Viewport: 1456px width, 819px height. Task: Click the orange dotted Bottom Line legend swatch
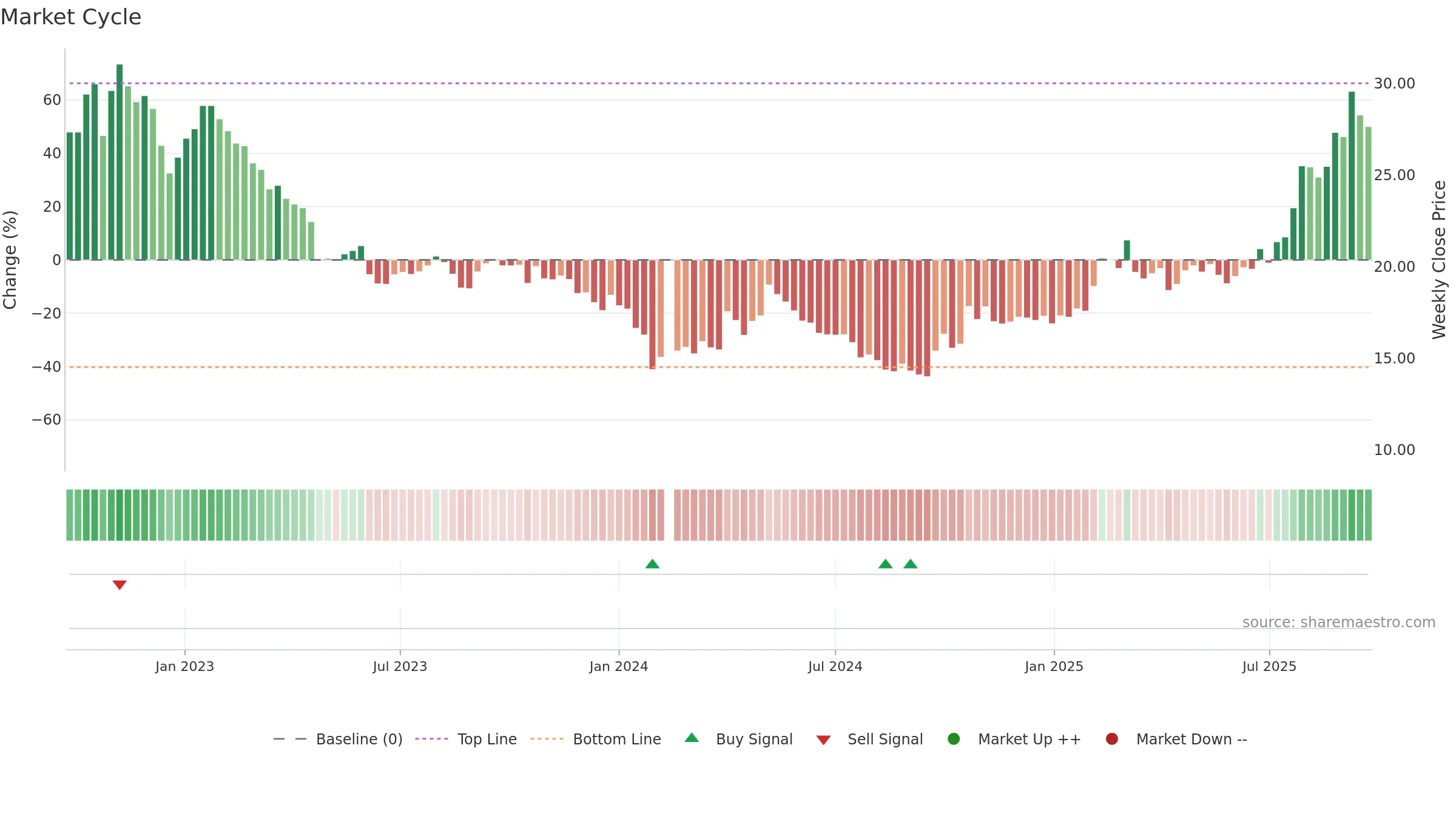pos(547,739)
